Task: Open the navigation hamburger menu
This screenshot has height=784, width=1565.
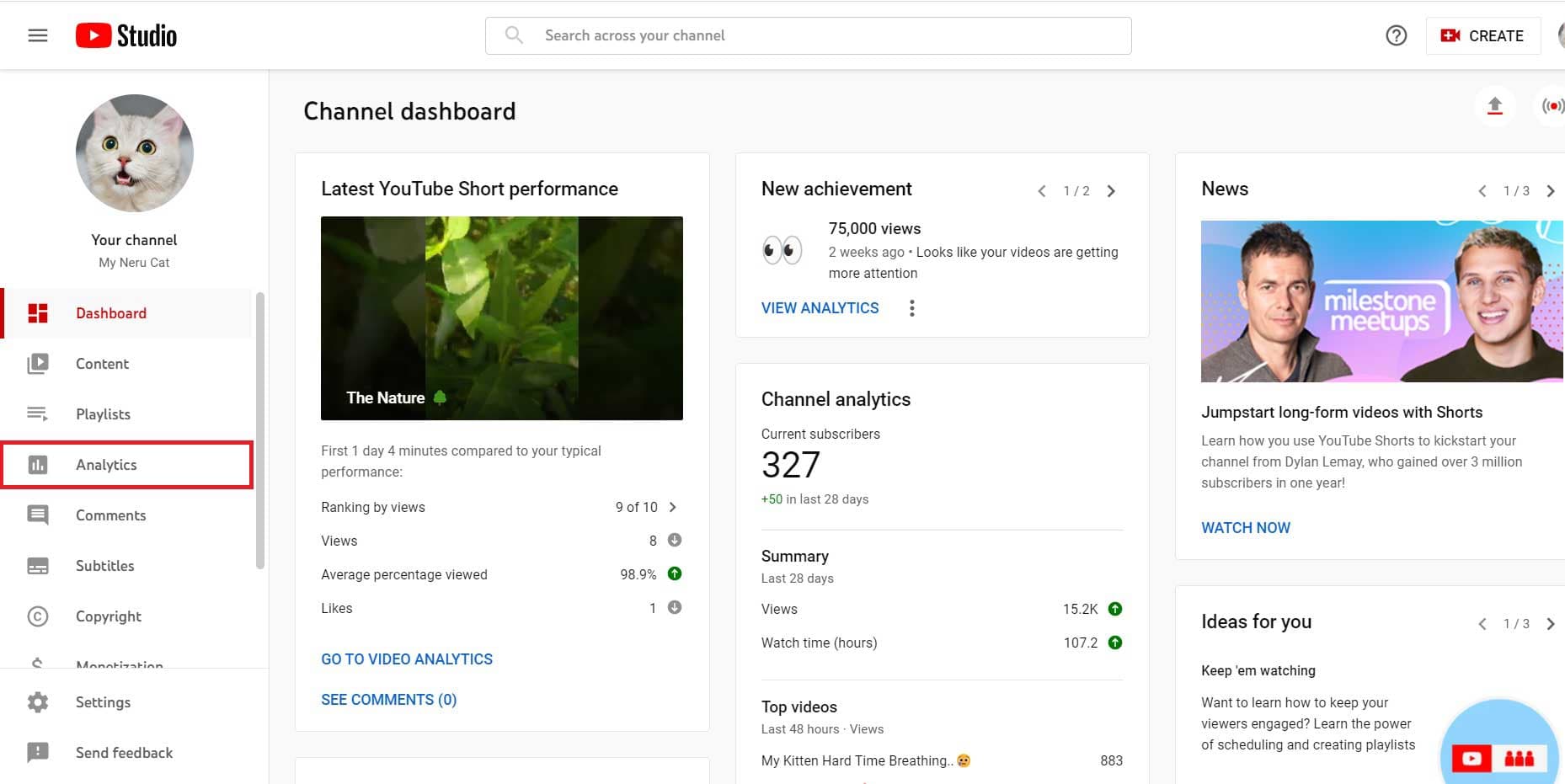Action: pyautogui.click(x=37, y=35)
